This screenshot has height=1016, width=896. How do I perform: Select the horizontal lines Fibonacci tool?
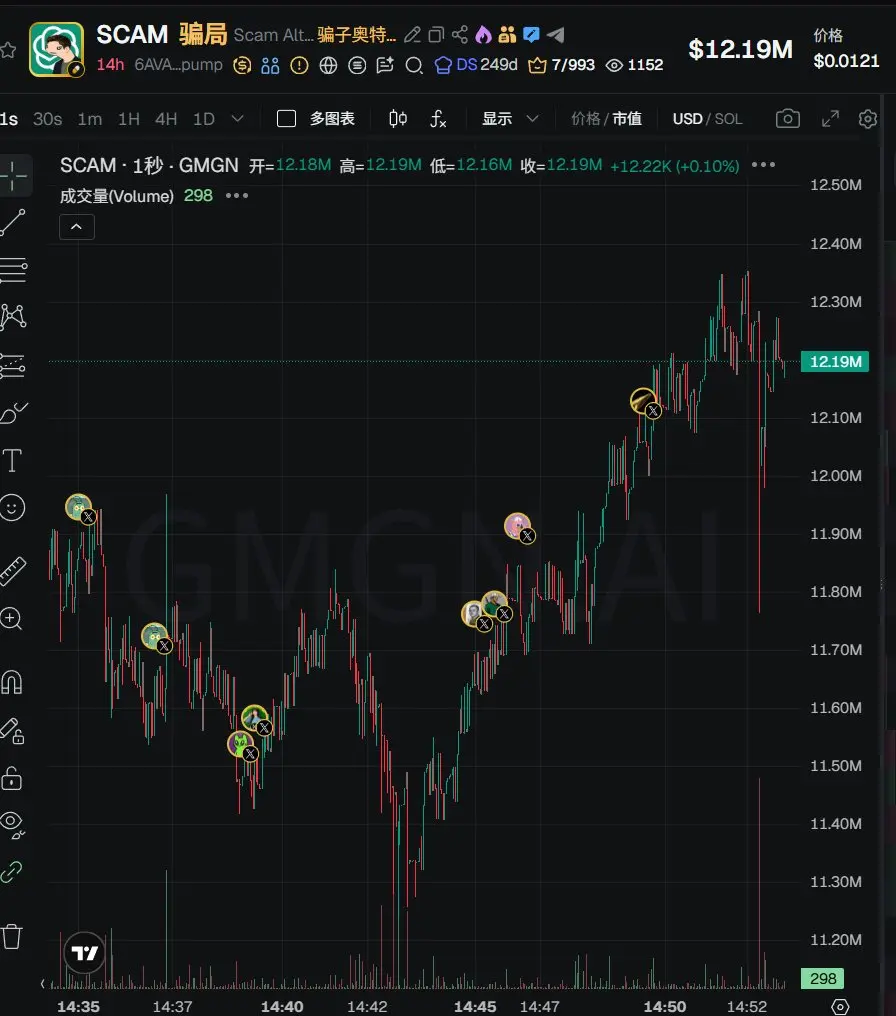point(13,270)
